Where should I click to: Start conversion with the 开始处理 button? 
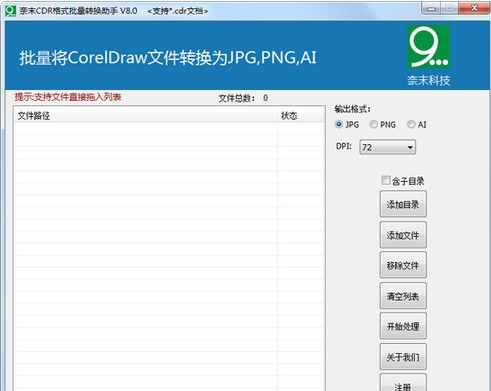403,326
